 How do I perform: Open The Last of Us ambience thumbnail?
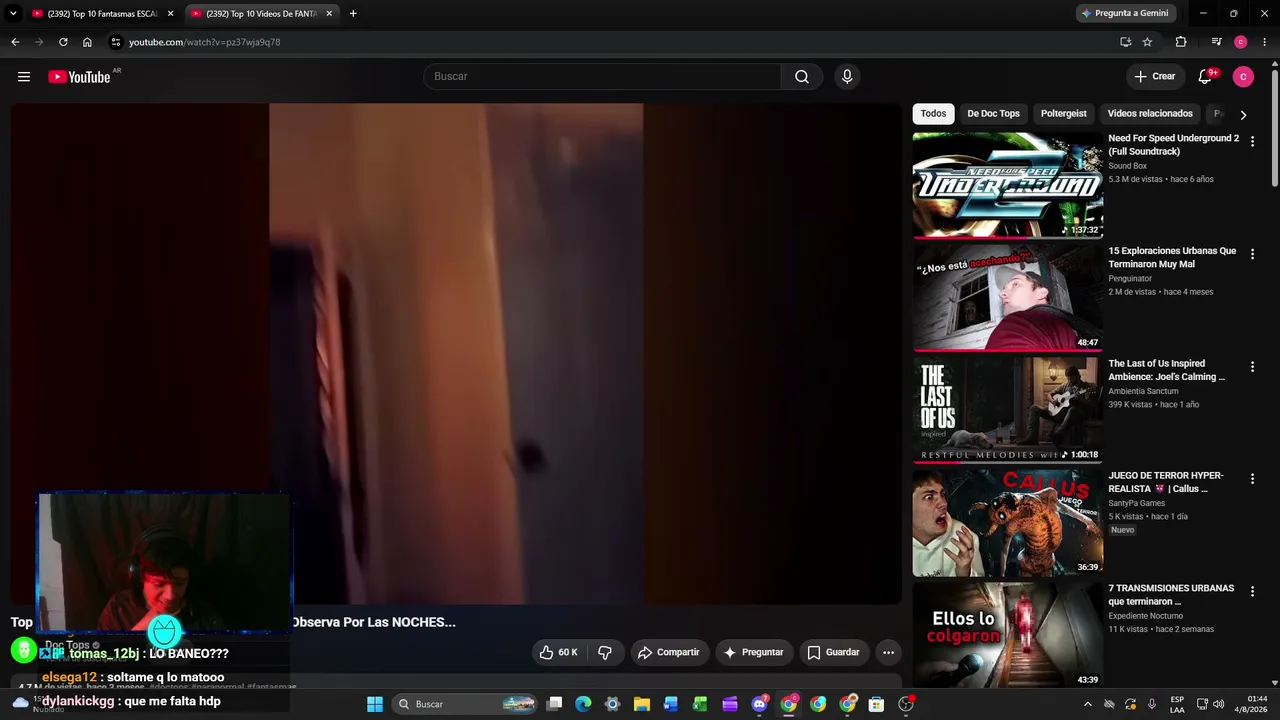1007,410
